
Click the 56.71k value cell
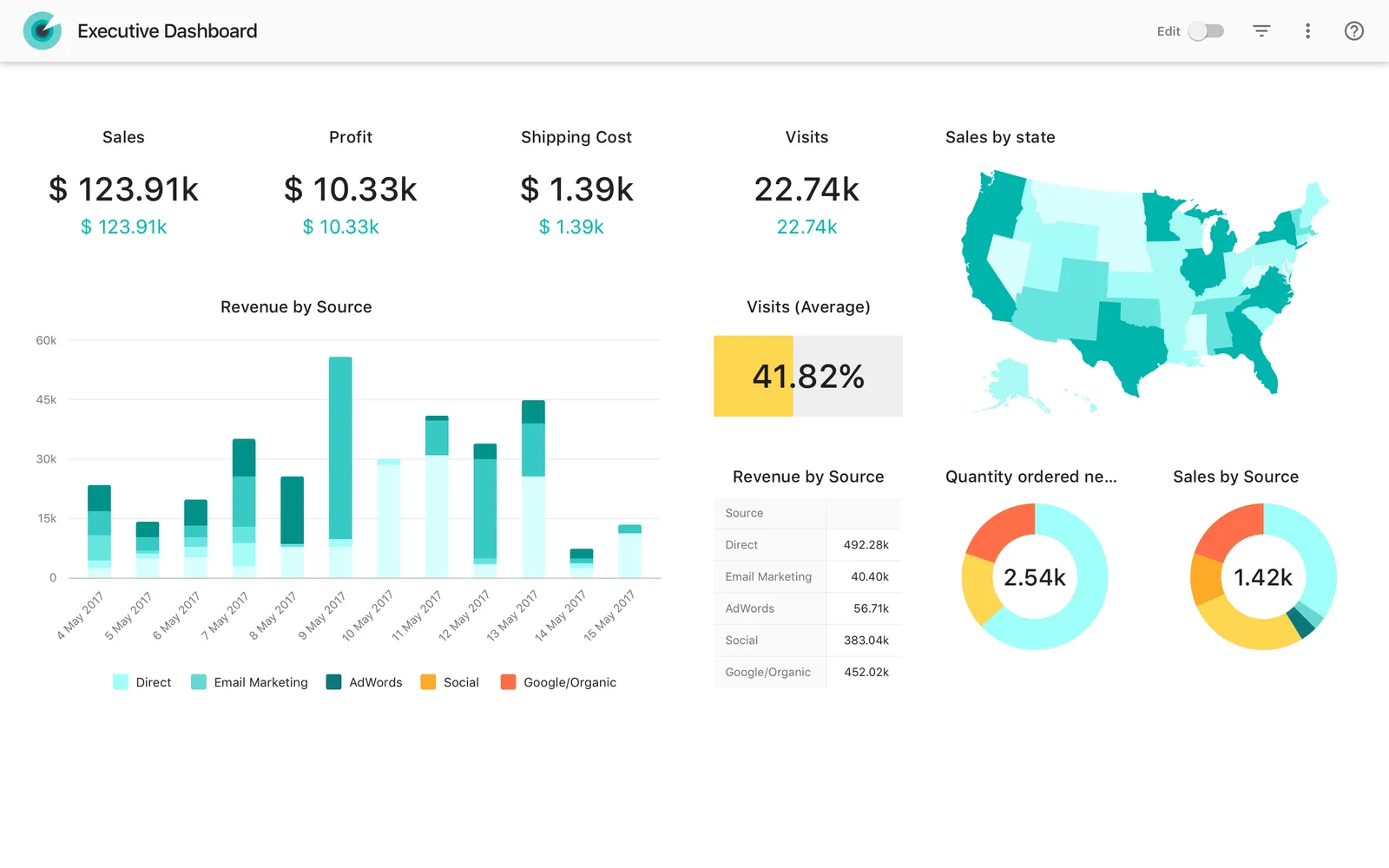tap(866, 608)
